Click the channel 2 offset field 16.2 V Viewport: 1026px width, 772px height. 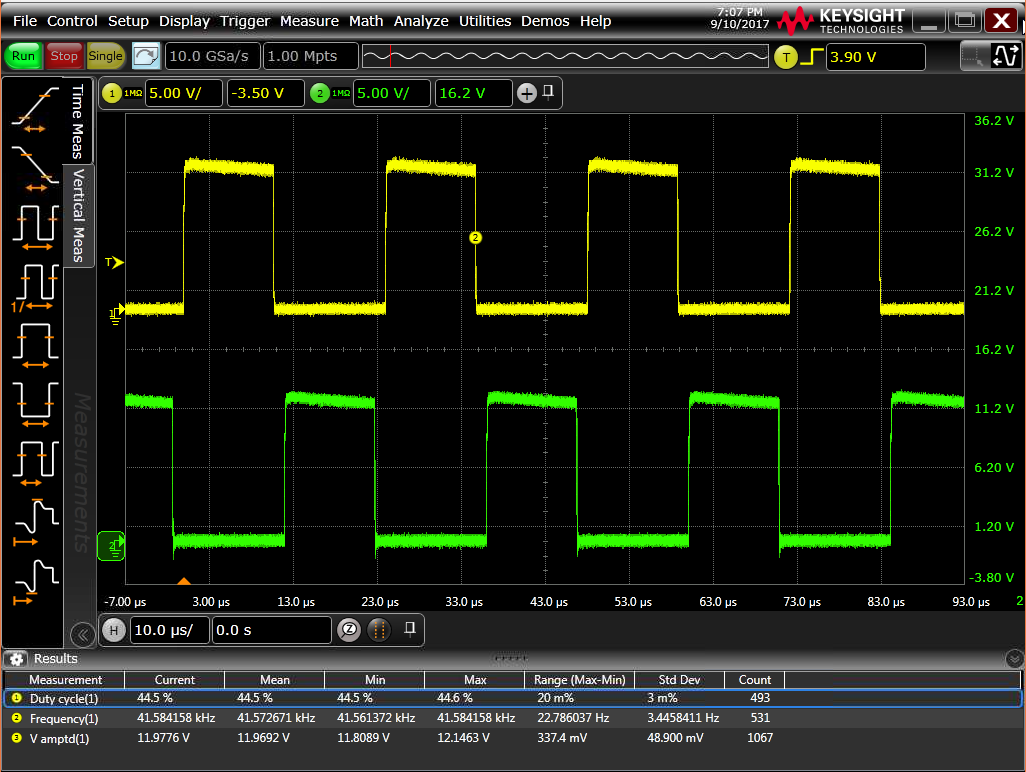tap(474, 93)
